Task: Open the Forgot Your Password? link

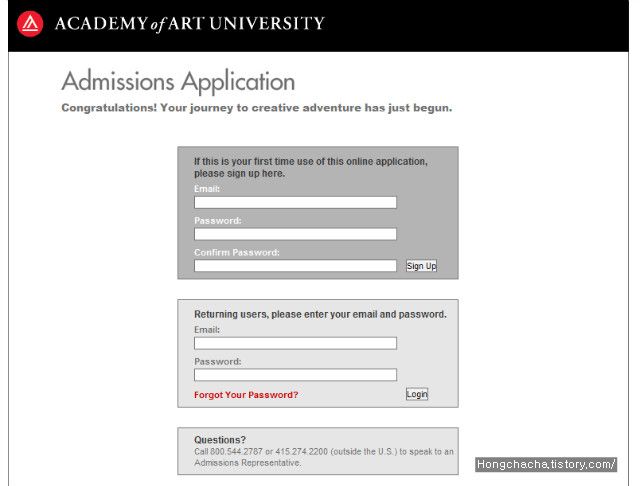Action: (246, 395)
